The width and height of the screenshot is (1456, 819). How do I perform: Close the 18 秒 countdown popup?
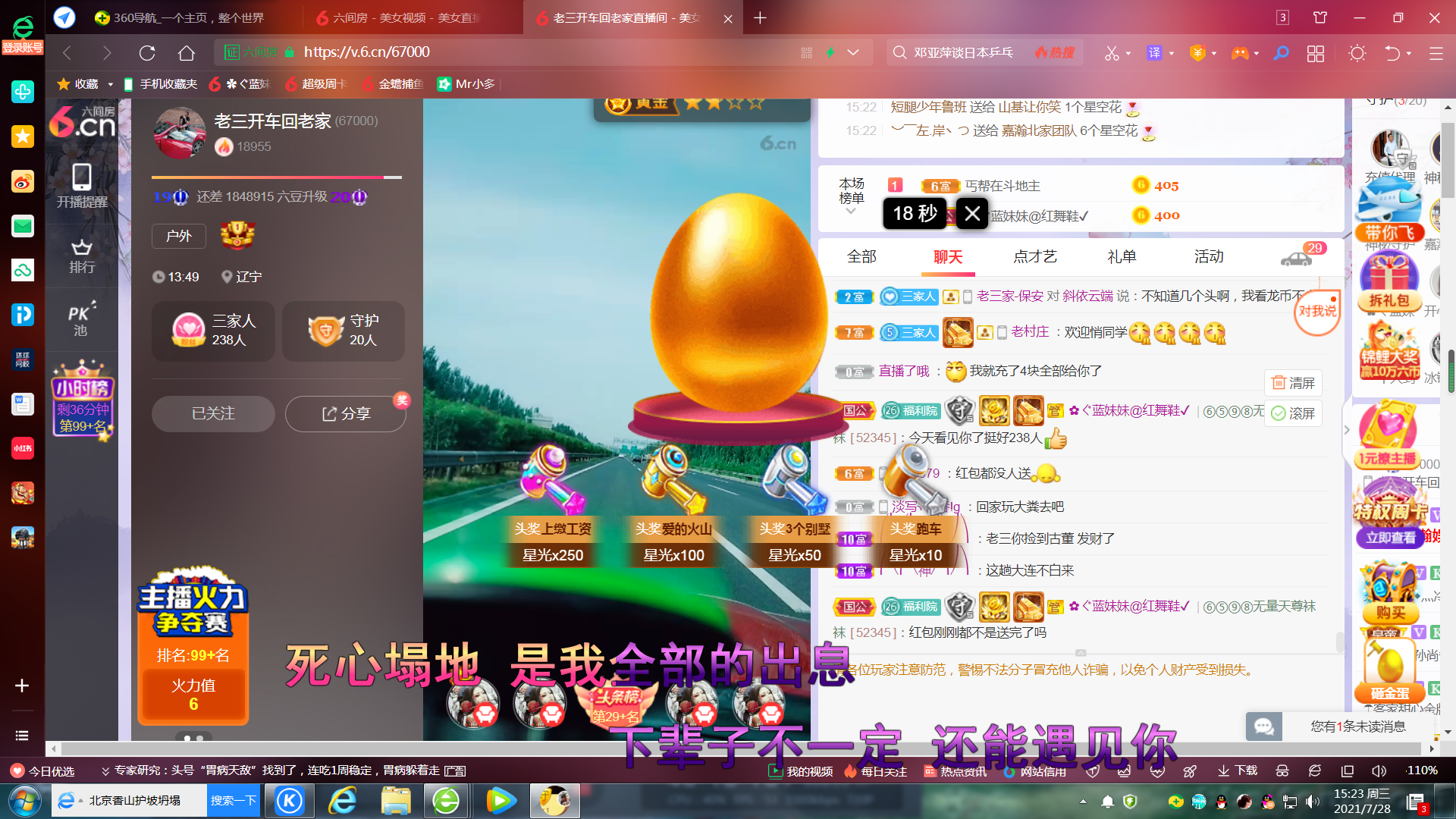tap(972, 213)
